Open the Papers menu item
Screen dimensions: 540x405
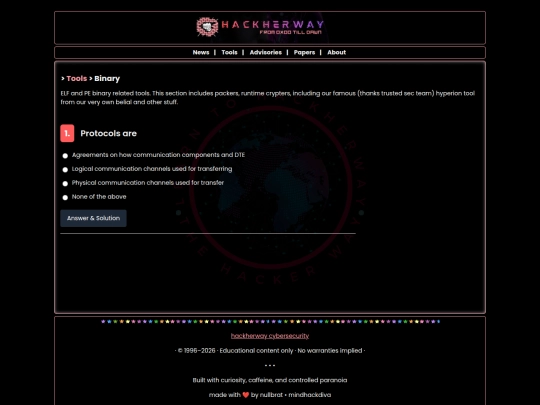point(304,52)
